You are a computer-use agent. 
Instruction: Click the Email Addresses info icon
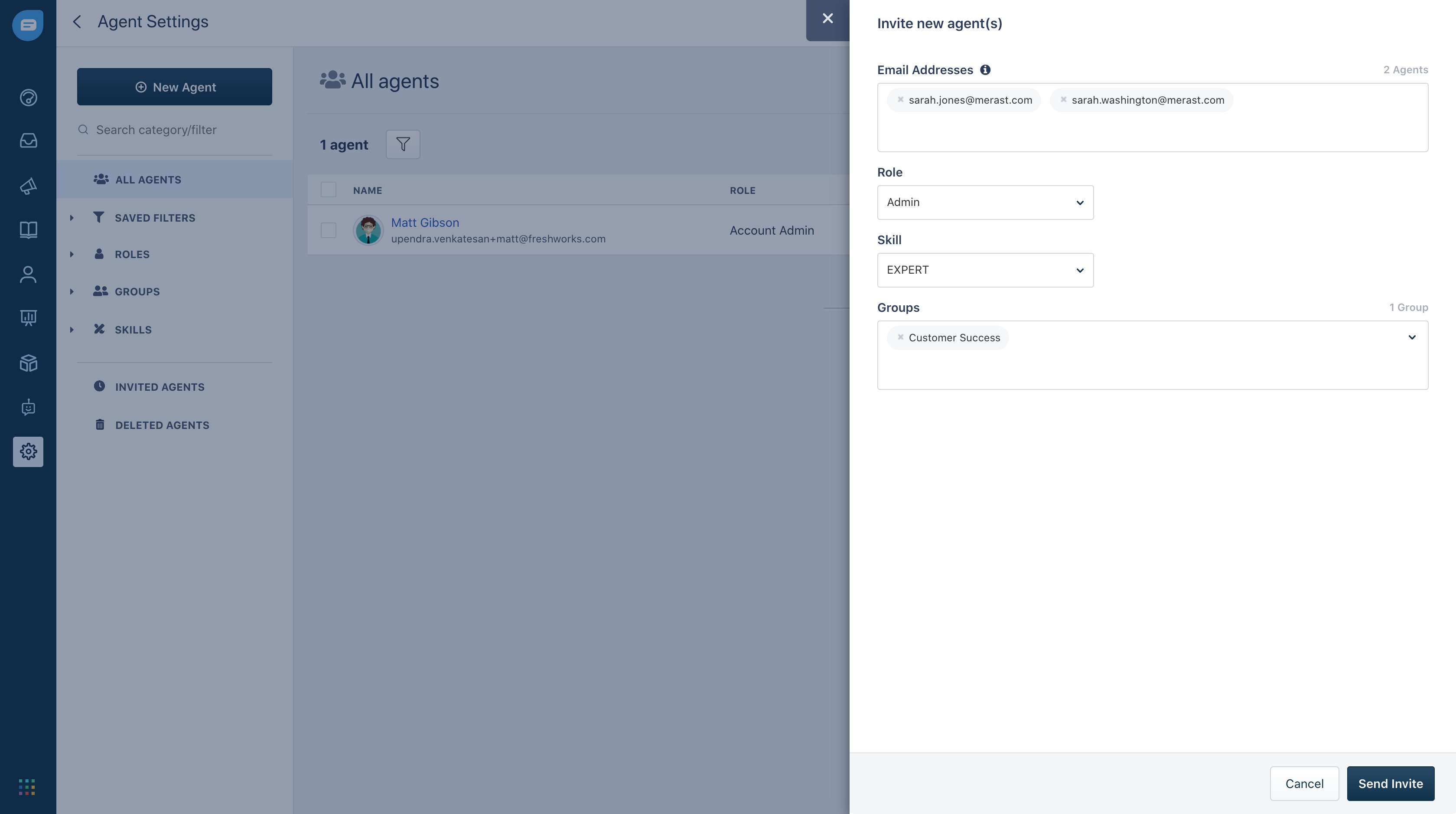click(985, 69)
